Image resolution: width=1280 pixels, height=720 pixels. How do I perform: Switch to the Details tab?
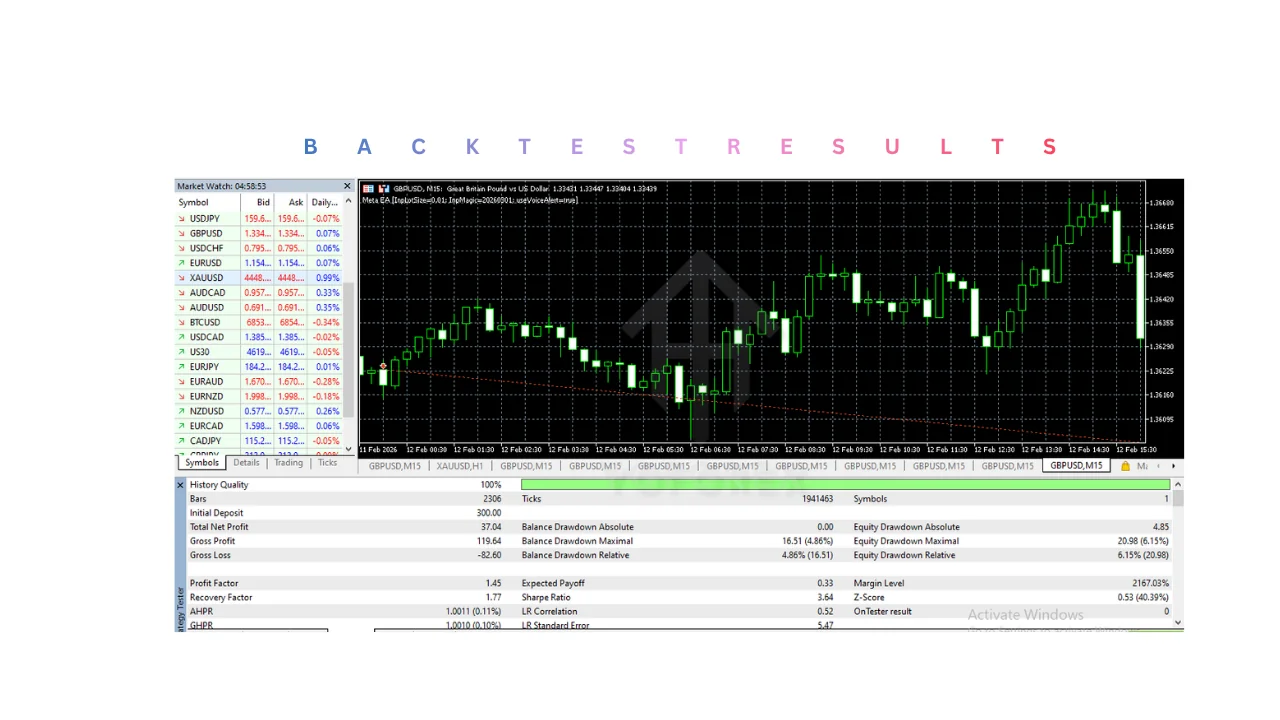pos(246,463)
